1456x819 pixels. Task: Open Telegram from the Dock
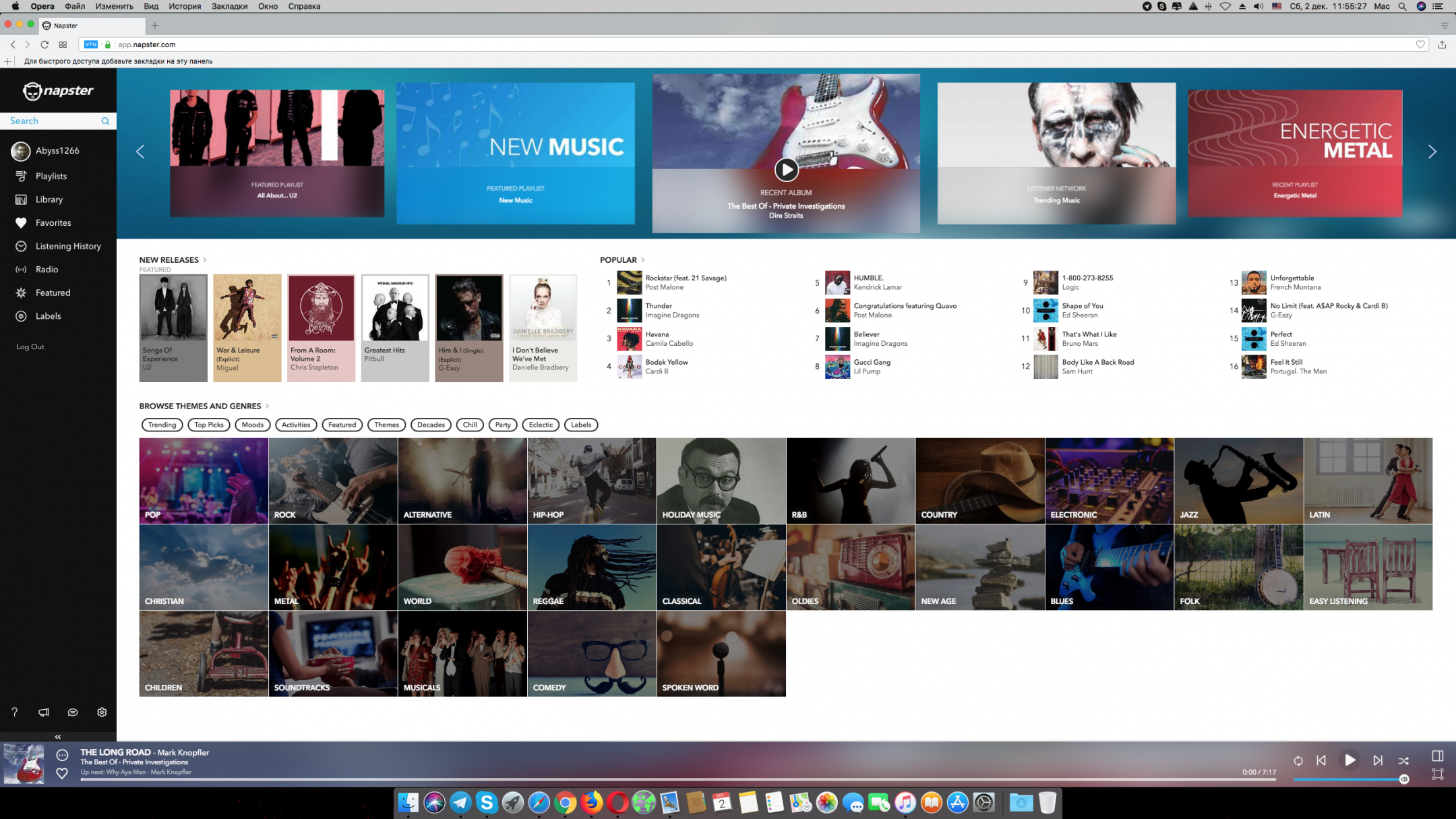coord(460,802)
